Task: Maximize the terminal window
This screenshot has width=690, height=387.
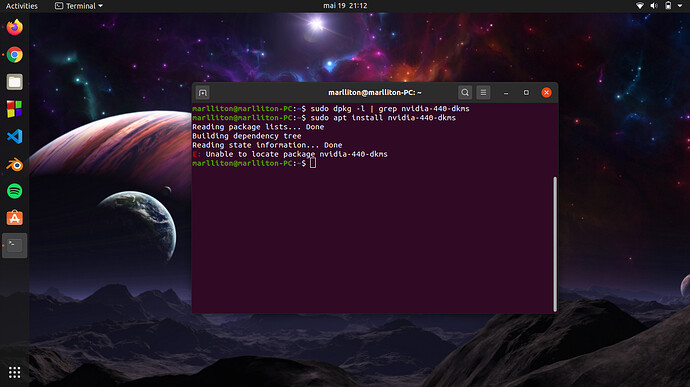Action: point(526,92)
